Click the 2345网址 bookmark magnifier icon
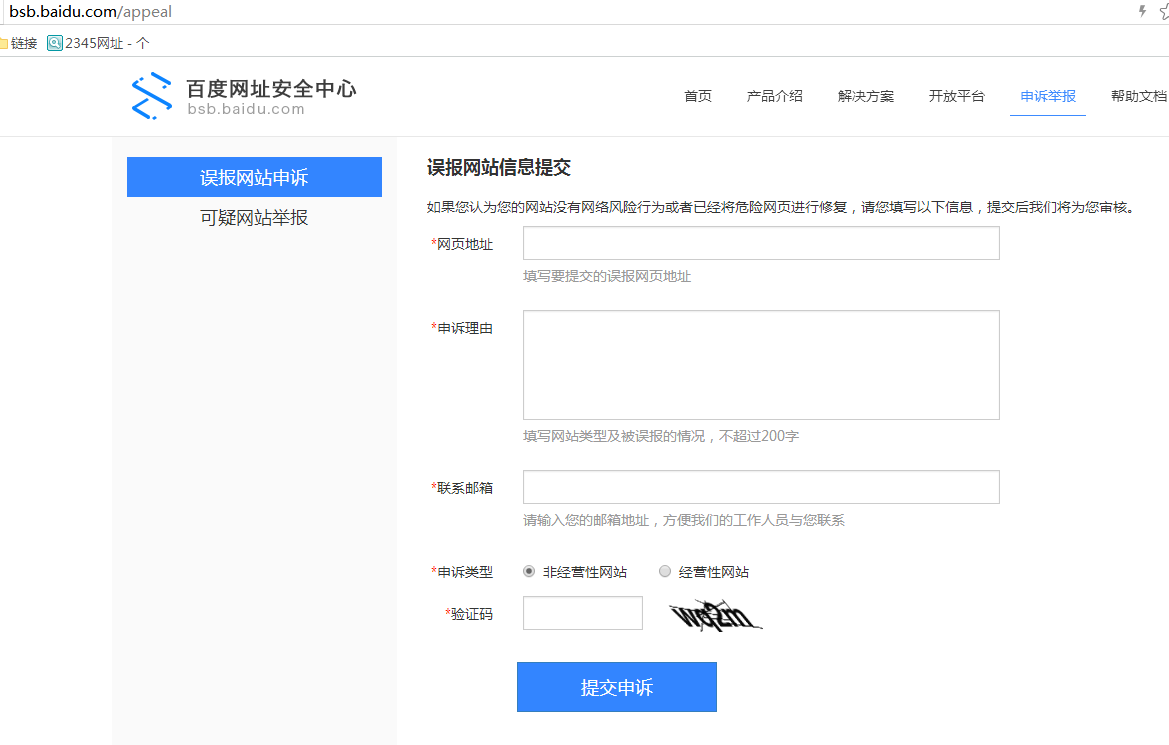1169x745 pixels. [x=54, y=43]
